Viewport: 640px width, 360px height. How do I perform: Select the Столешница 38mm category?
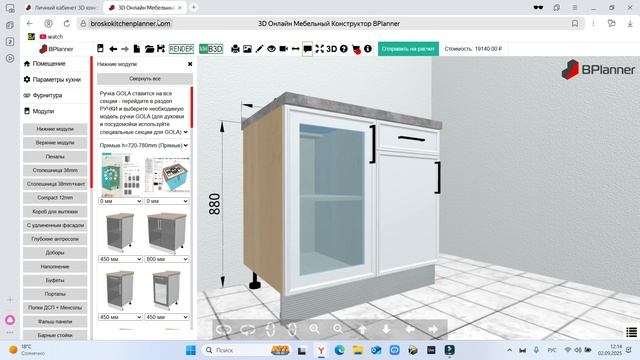tap(55, 170)
